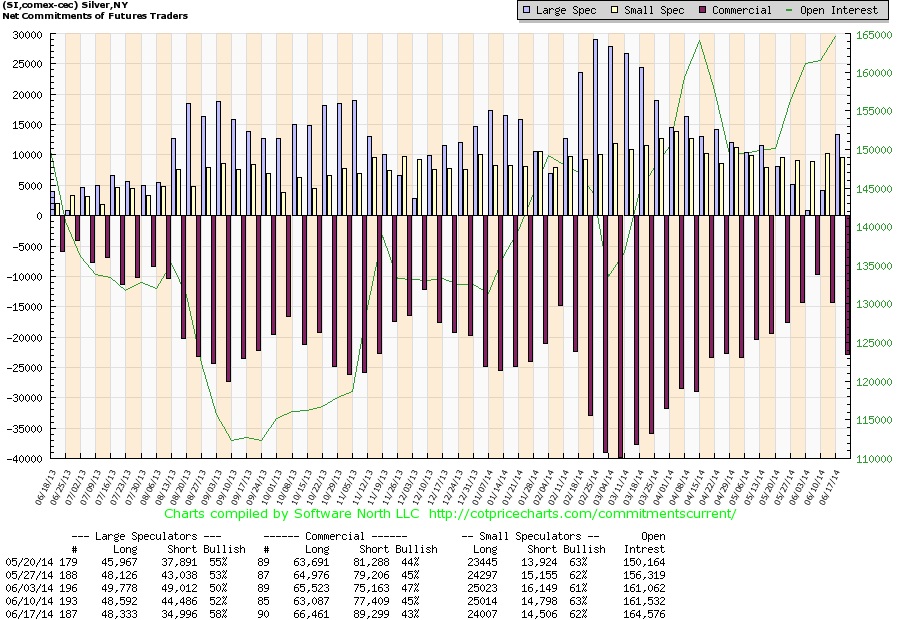Click large speculators short value 34,996
Image resolution: width=900 pixels, height=620 pixels.
pyautogui.click(x=179, y=614)
